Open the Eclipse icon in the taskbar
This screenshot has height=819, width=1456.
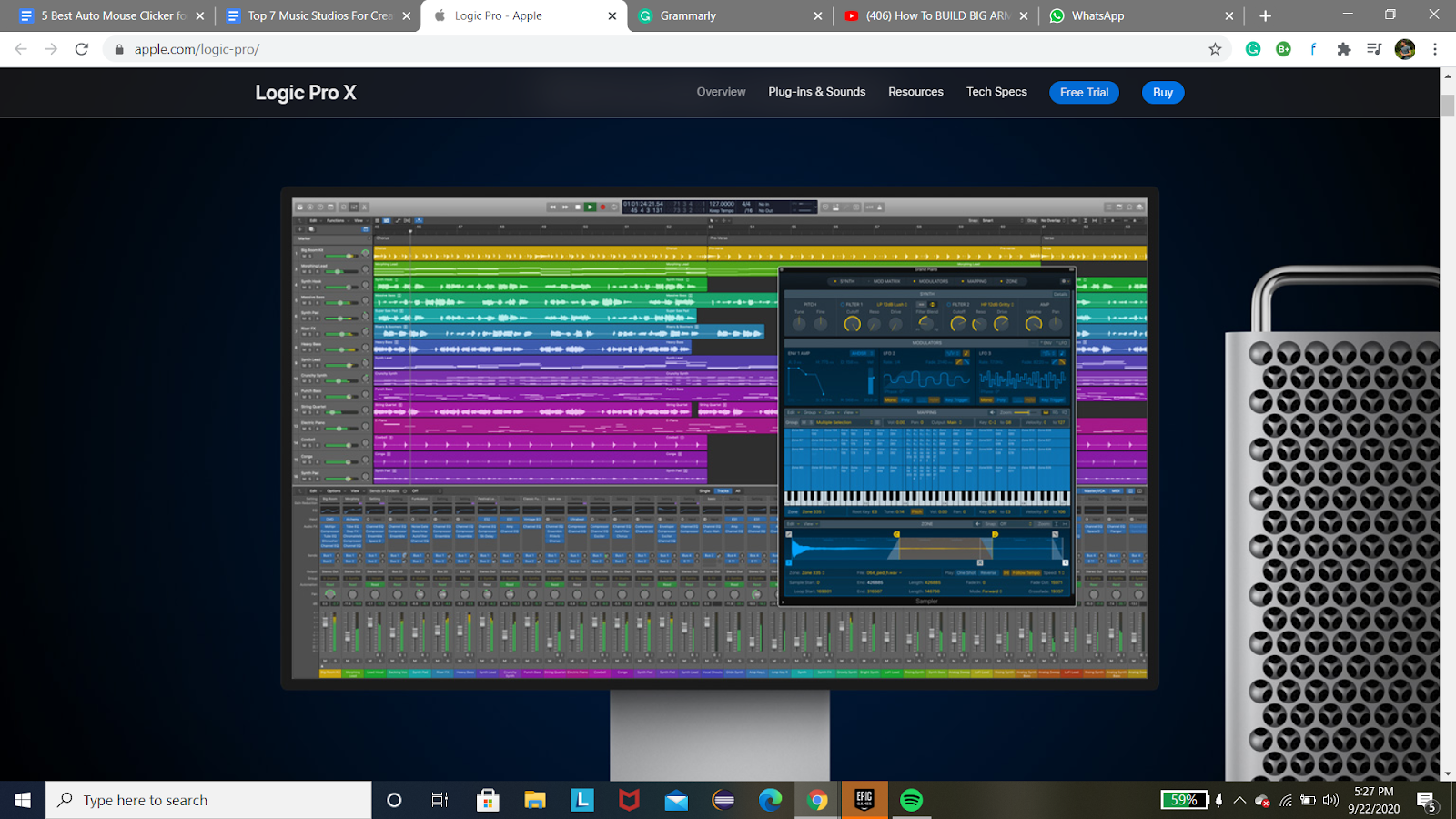click(723, 800)
